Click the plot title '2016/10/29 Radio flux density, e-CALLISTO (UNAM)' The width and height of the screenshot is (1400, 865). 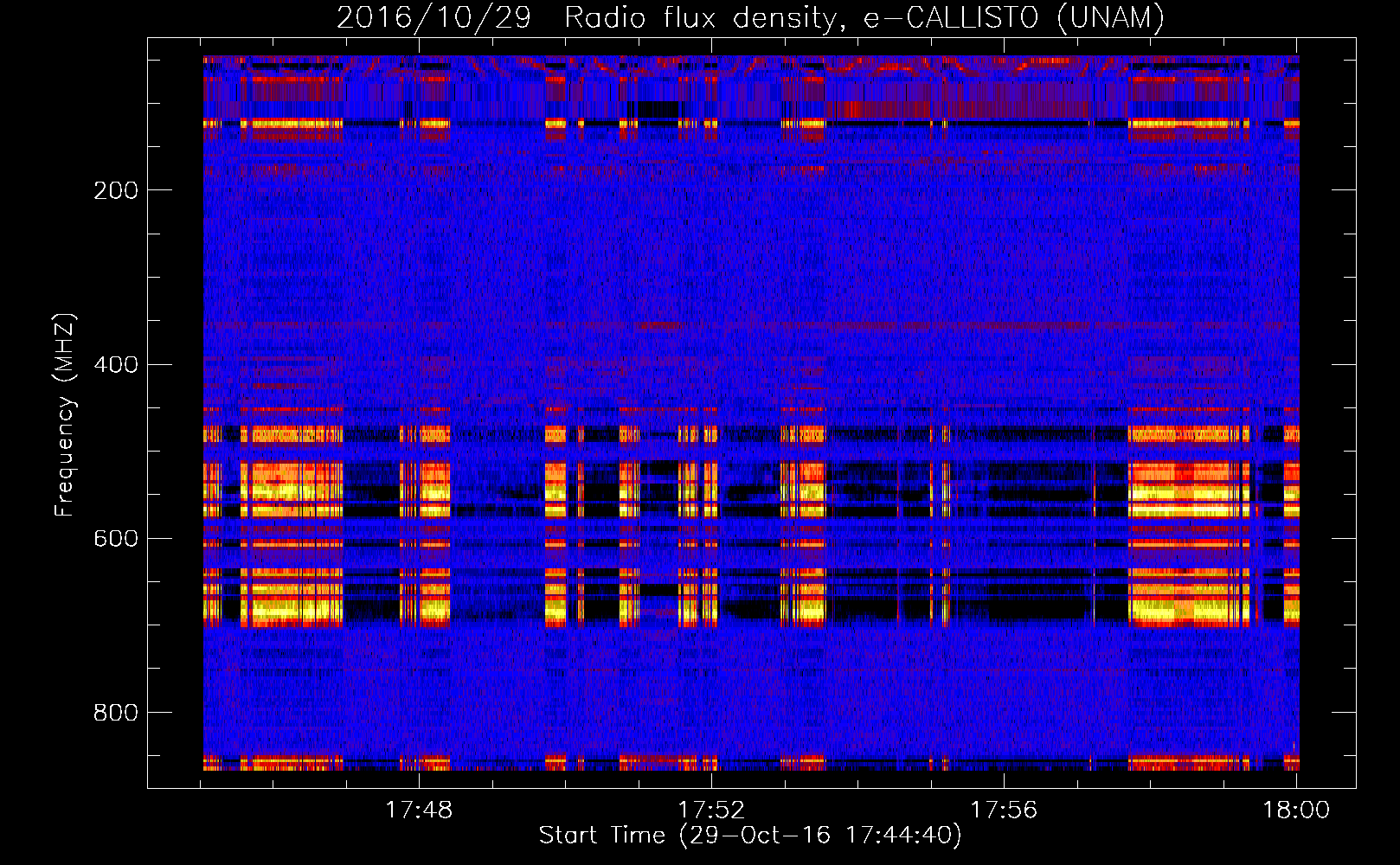750,17
